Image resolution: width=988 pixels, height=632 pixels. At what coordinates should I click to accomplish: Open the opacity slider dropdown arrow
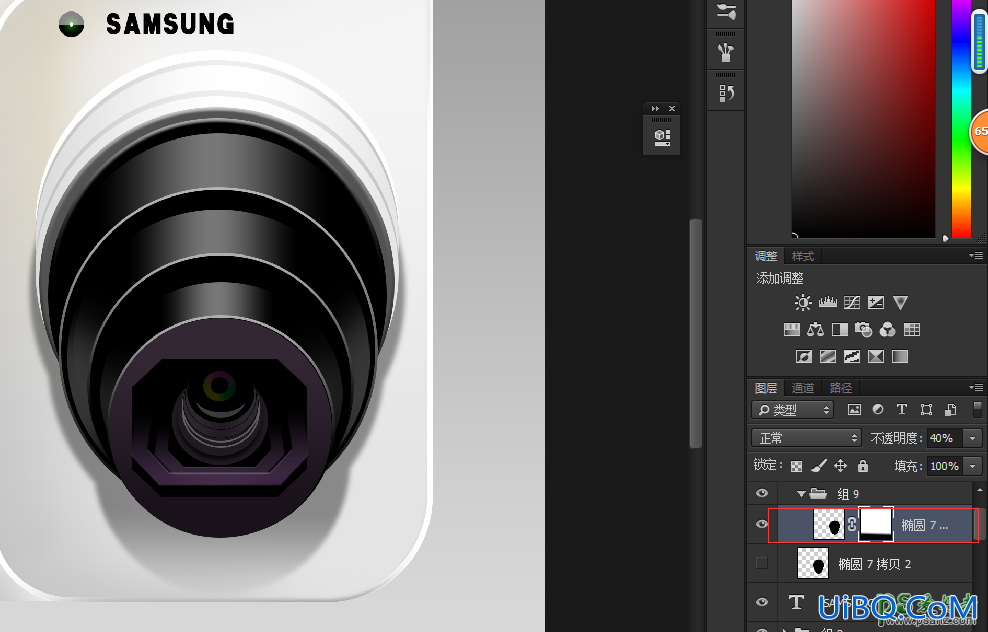[973, 438]
